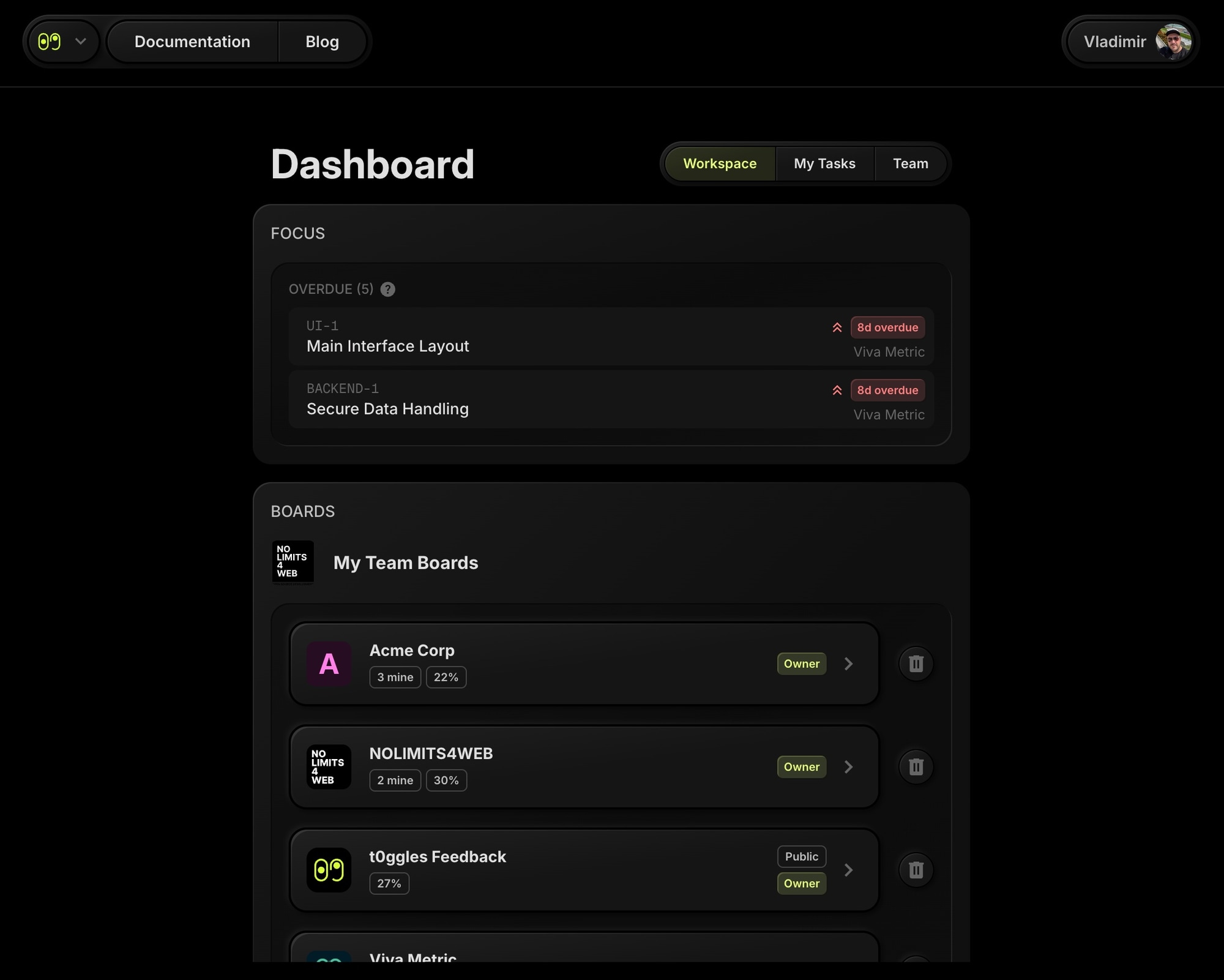Open Vladimir's user profile menu
Viewport: 1224px width, 980px height.
pos(1130,42)
